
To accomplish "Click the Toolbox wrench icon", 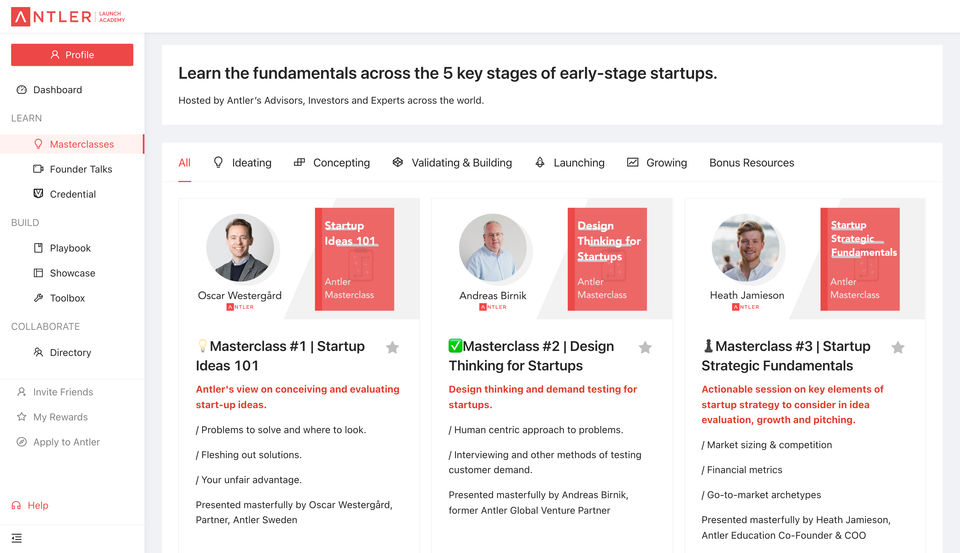I will 38,298.
